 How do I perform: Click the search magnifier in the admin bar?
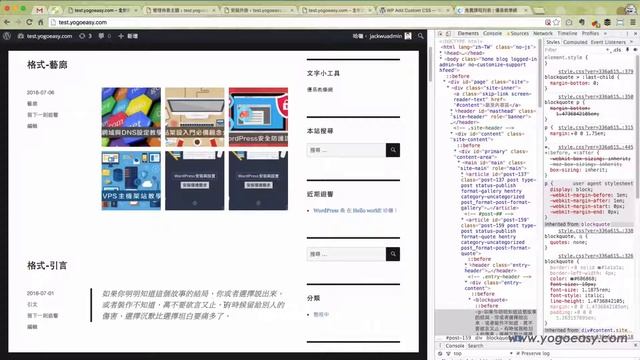(x=420, y=36)
